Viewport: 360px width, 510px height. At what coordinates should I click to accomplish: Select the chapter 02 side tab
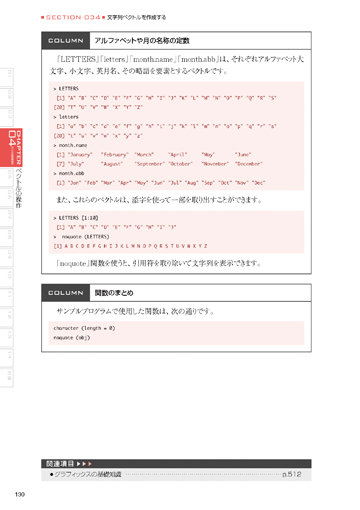pyautogui.click(x=7, y=97)
